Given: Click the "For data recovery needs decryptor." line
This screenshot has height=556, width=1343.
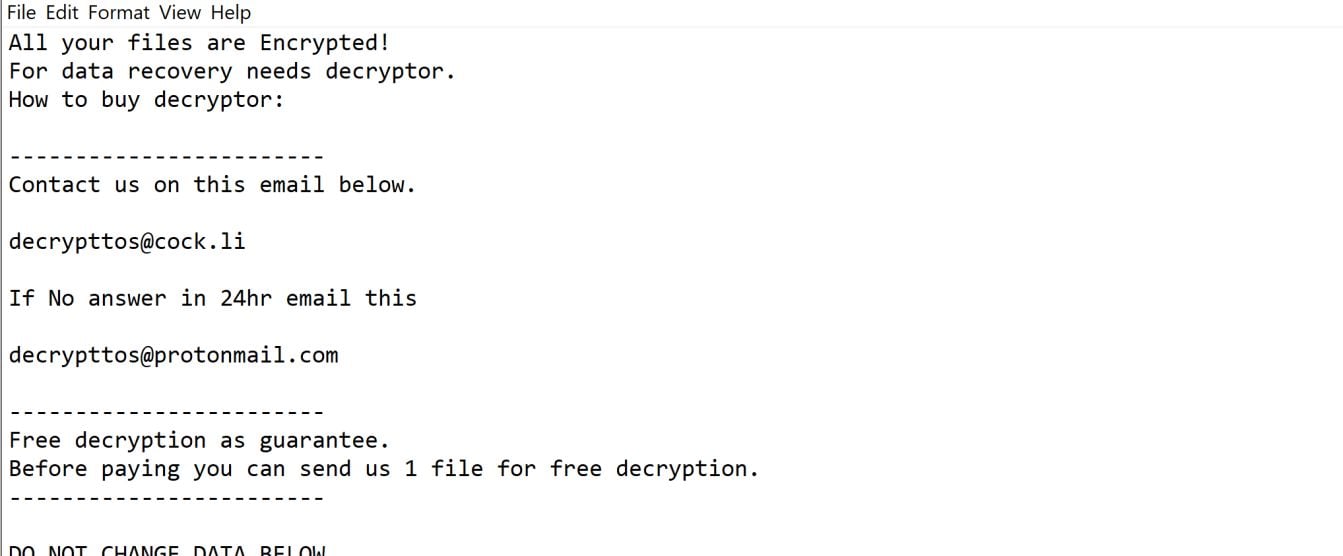Looking at the screenshot, I should click(x=232, y=71).
